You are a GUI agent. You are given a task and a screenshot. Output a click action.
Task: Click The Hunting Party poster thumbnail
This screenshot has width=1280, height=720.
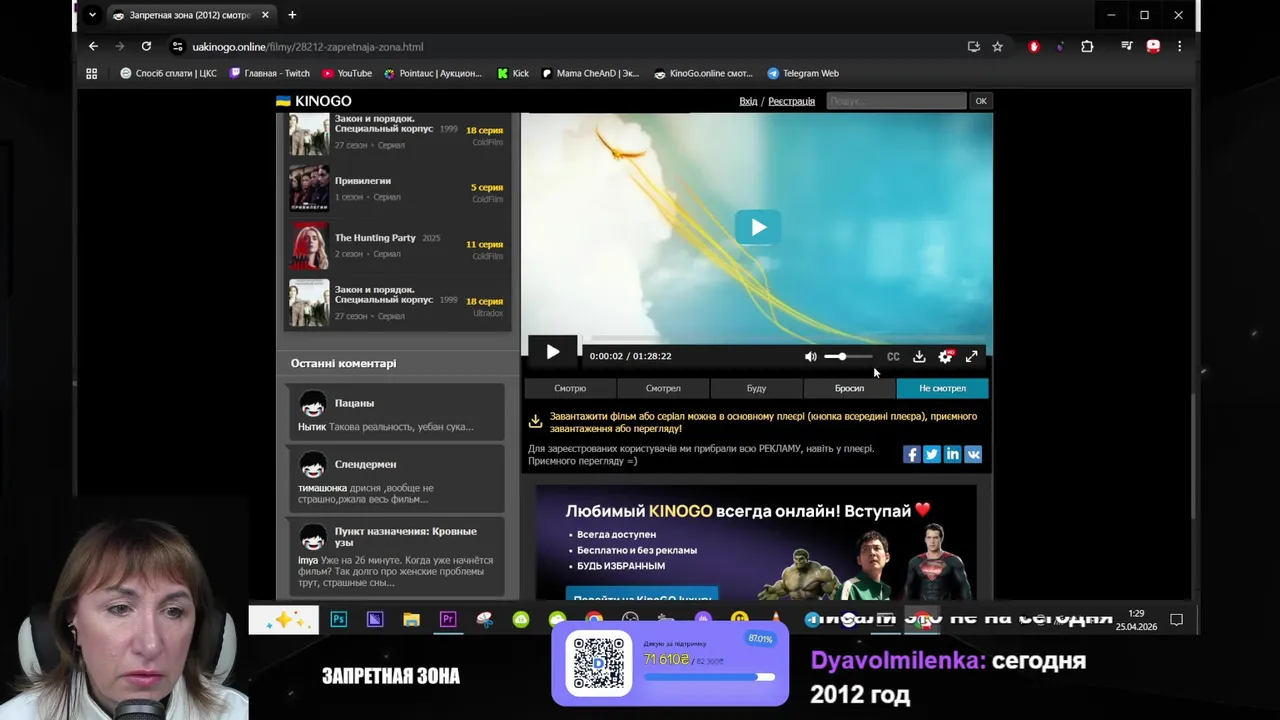309,245
